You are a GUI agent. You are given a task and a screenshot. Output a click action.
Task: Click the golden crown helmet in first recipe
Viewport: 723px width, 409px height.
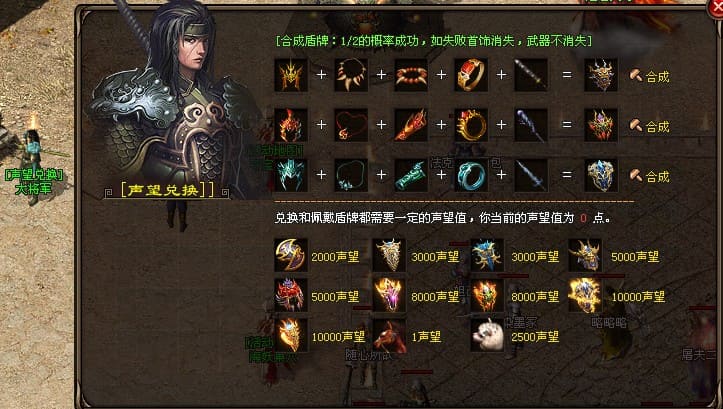coord(290,74)
